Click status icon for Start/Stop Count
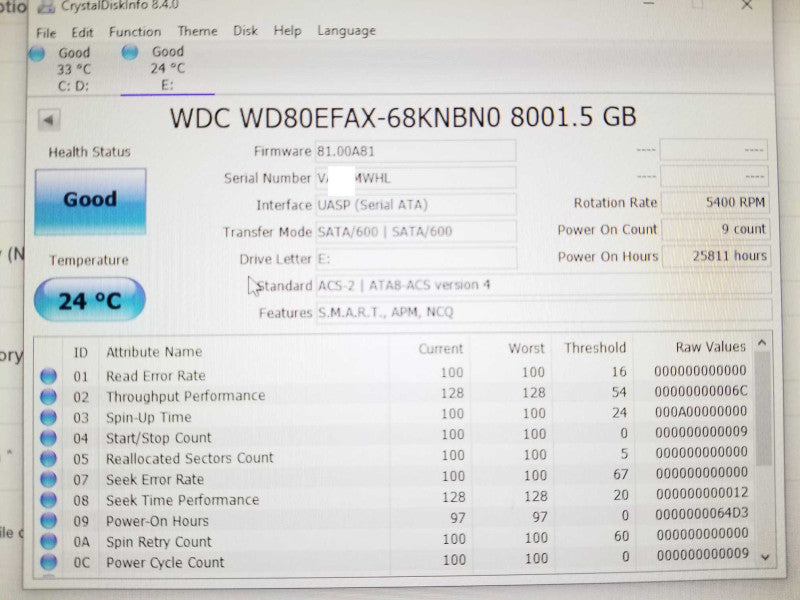The height and width of the screenshot is (600, 800). (x=48, y=438)
